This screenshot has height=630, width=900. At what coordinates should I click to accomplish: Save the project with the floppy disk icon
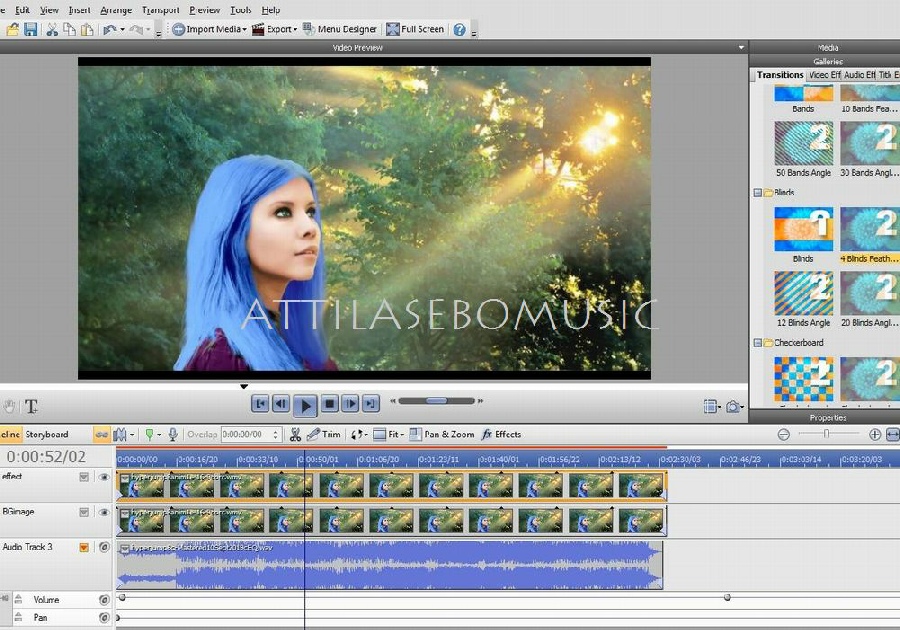pos(30,29)
